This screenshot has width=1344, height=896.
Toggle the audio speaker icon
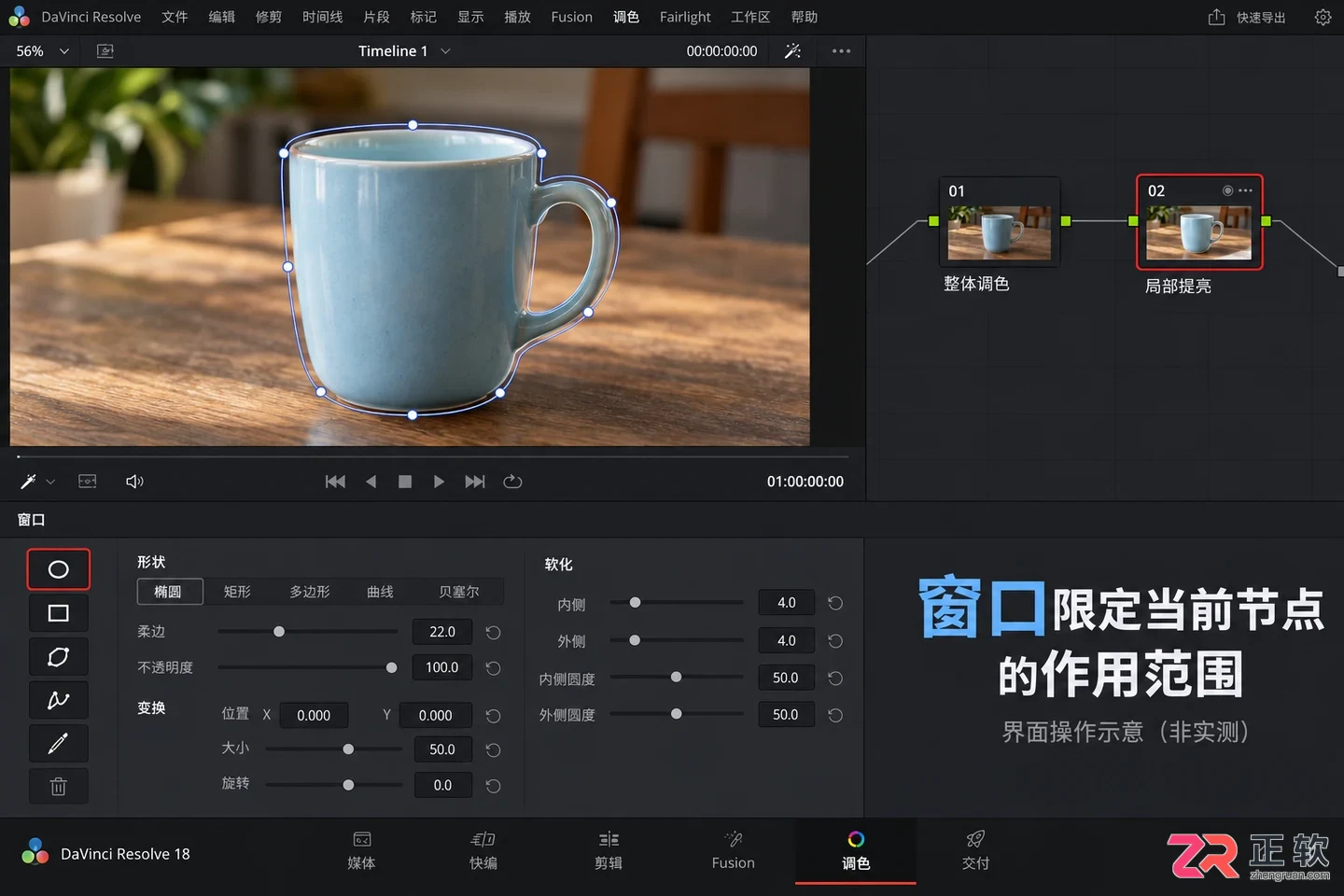point(134,482)
